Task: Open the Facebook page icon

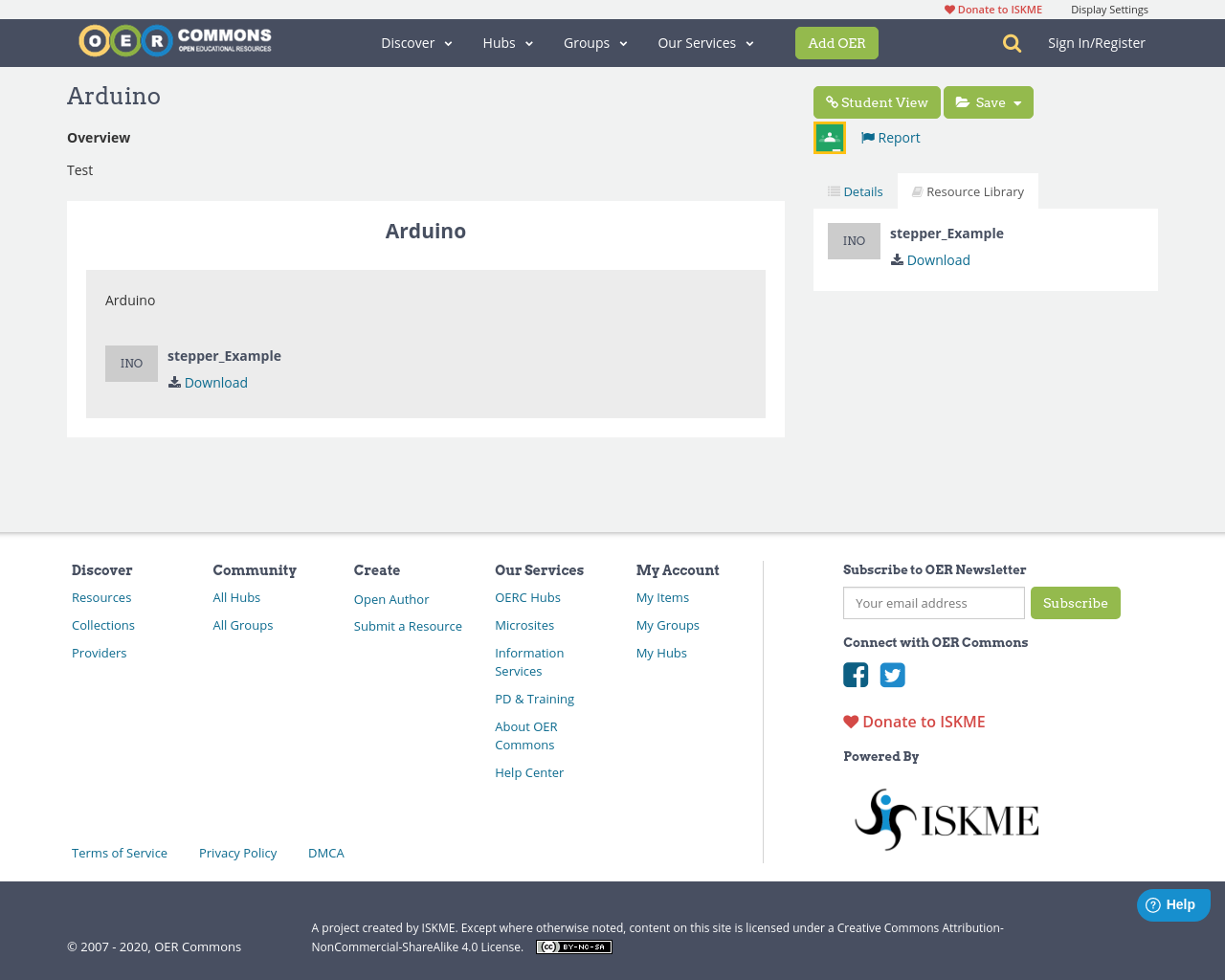Action: (856, 675)
